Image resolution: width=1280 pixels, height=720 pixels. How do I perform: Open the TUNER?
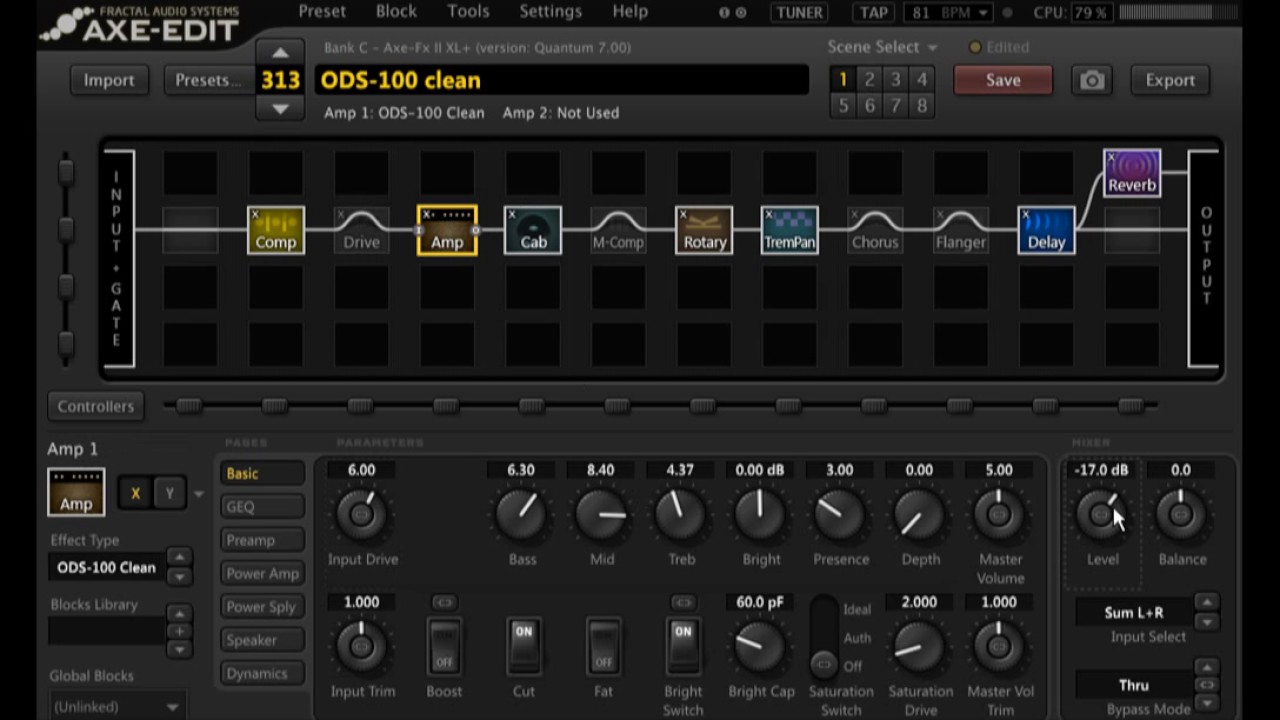(800, 13)
